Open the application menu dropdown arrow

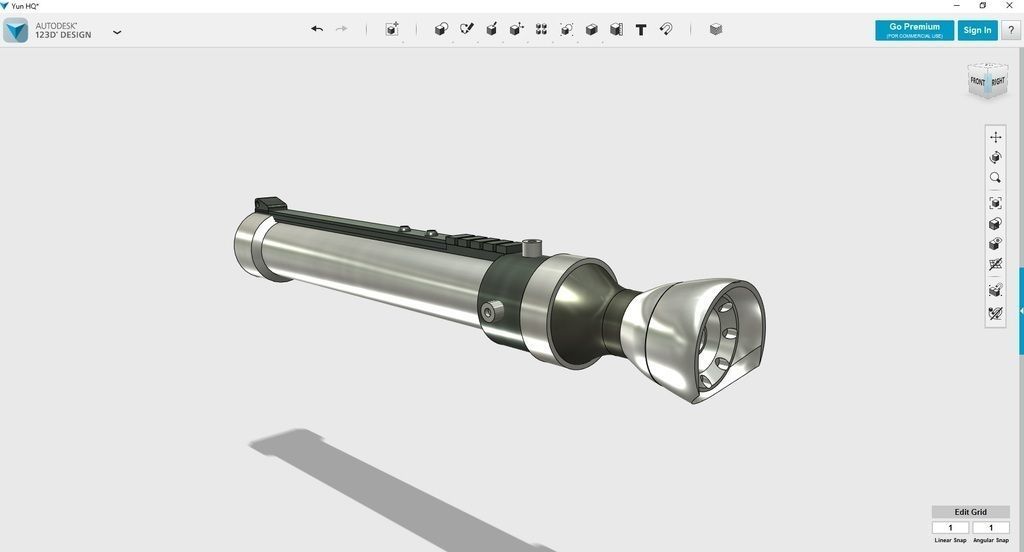click(x=117, y=31)
